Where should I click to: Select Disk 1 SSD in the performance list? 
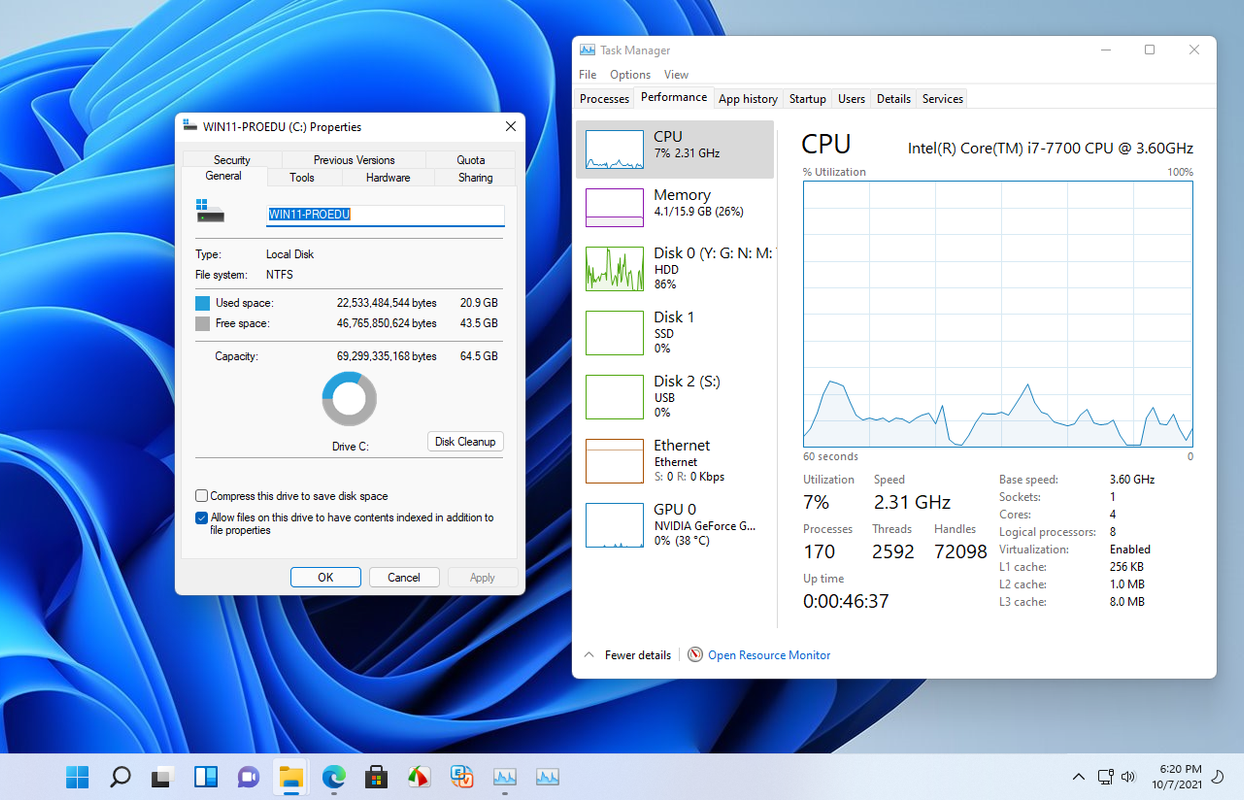675,332
